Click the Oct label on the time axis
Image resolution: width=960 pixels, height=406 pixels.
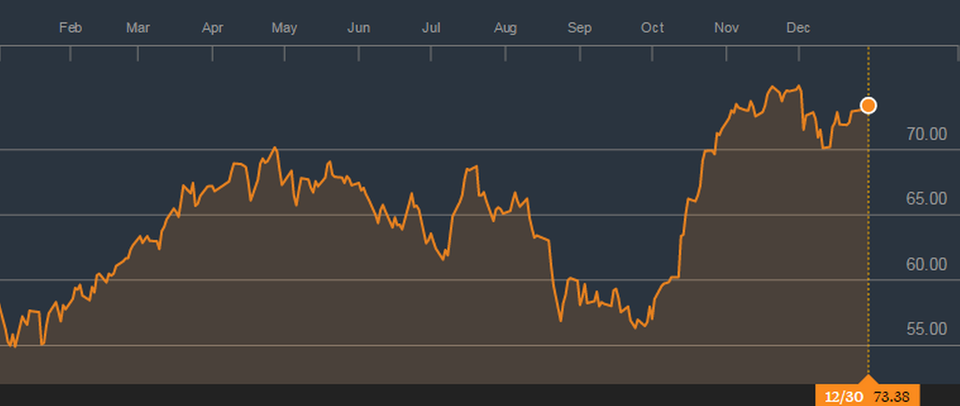pos(652,28)
